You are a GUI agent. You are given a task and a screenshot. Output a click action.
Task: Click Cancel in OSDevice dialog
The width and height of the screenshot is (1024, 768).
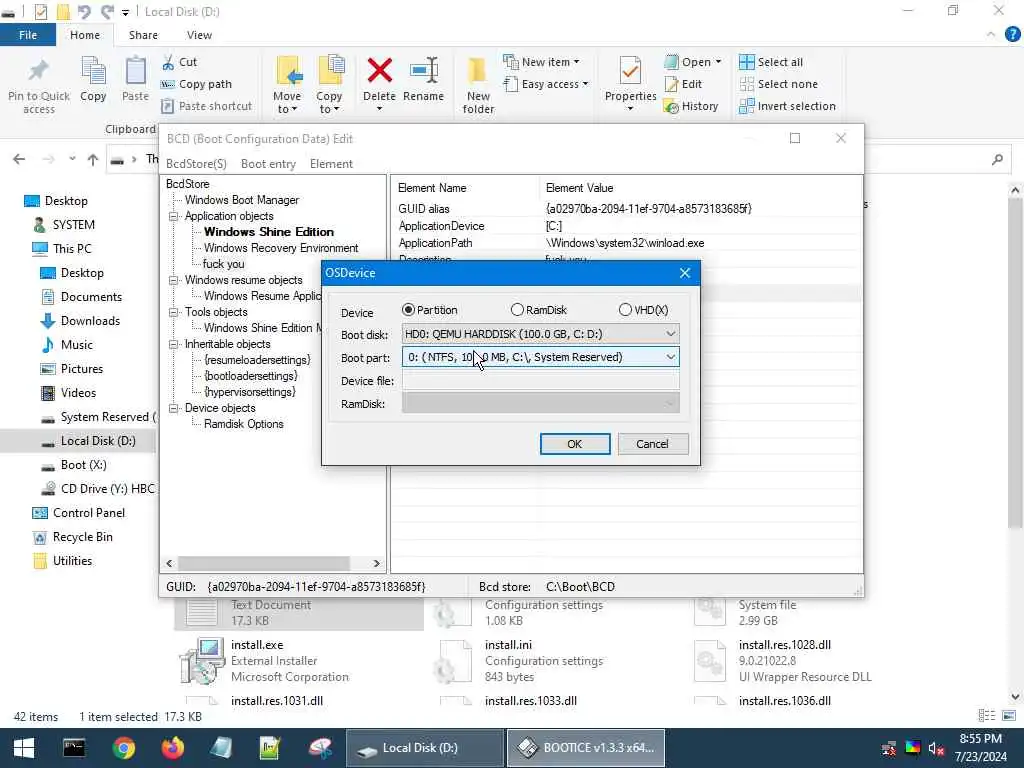652,444
